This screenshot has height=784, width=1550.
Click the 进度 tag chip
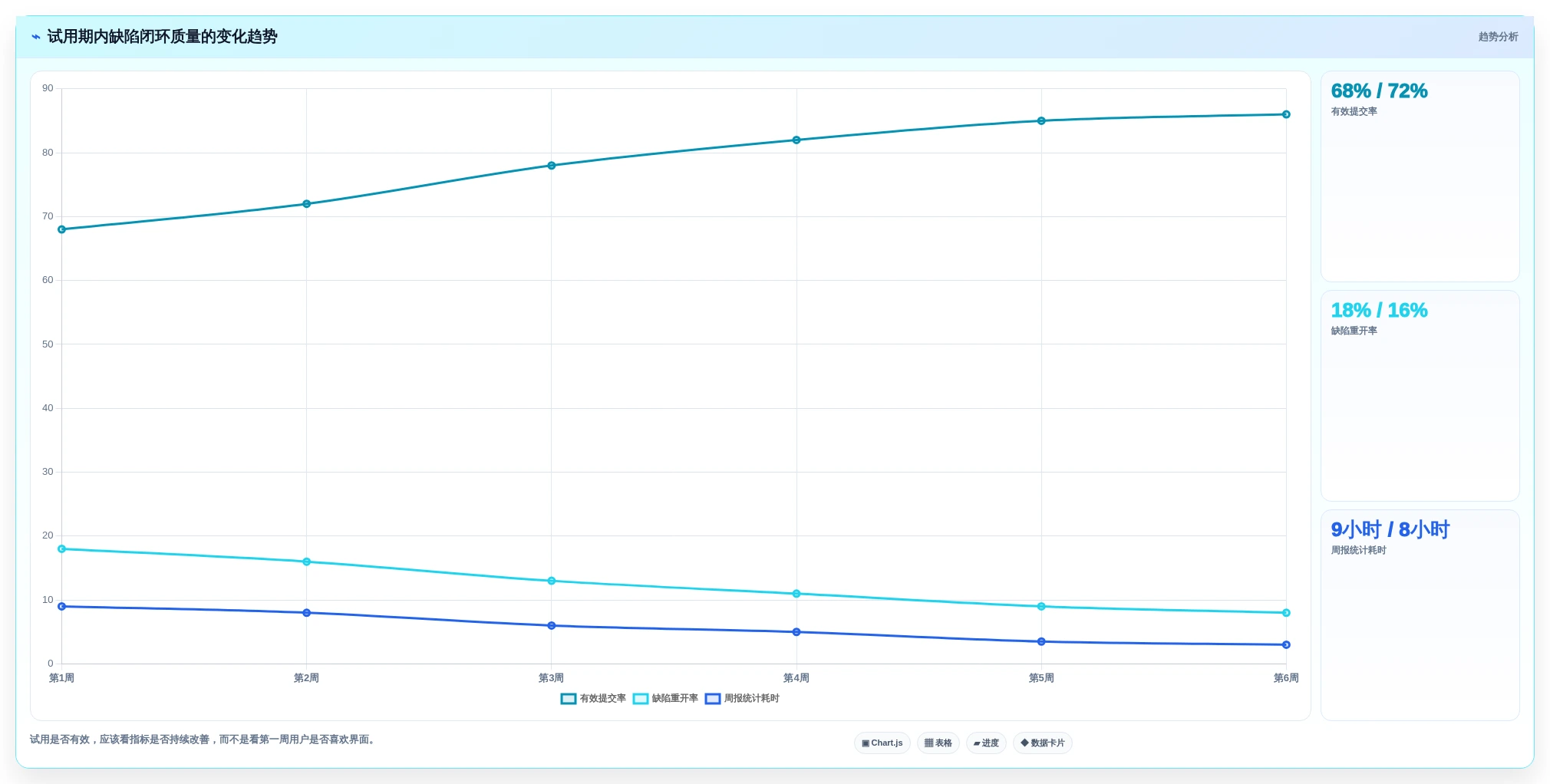(986, 743)
